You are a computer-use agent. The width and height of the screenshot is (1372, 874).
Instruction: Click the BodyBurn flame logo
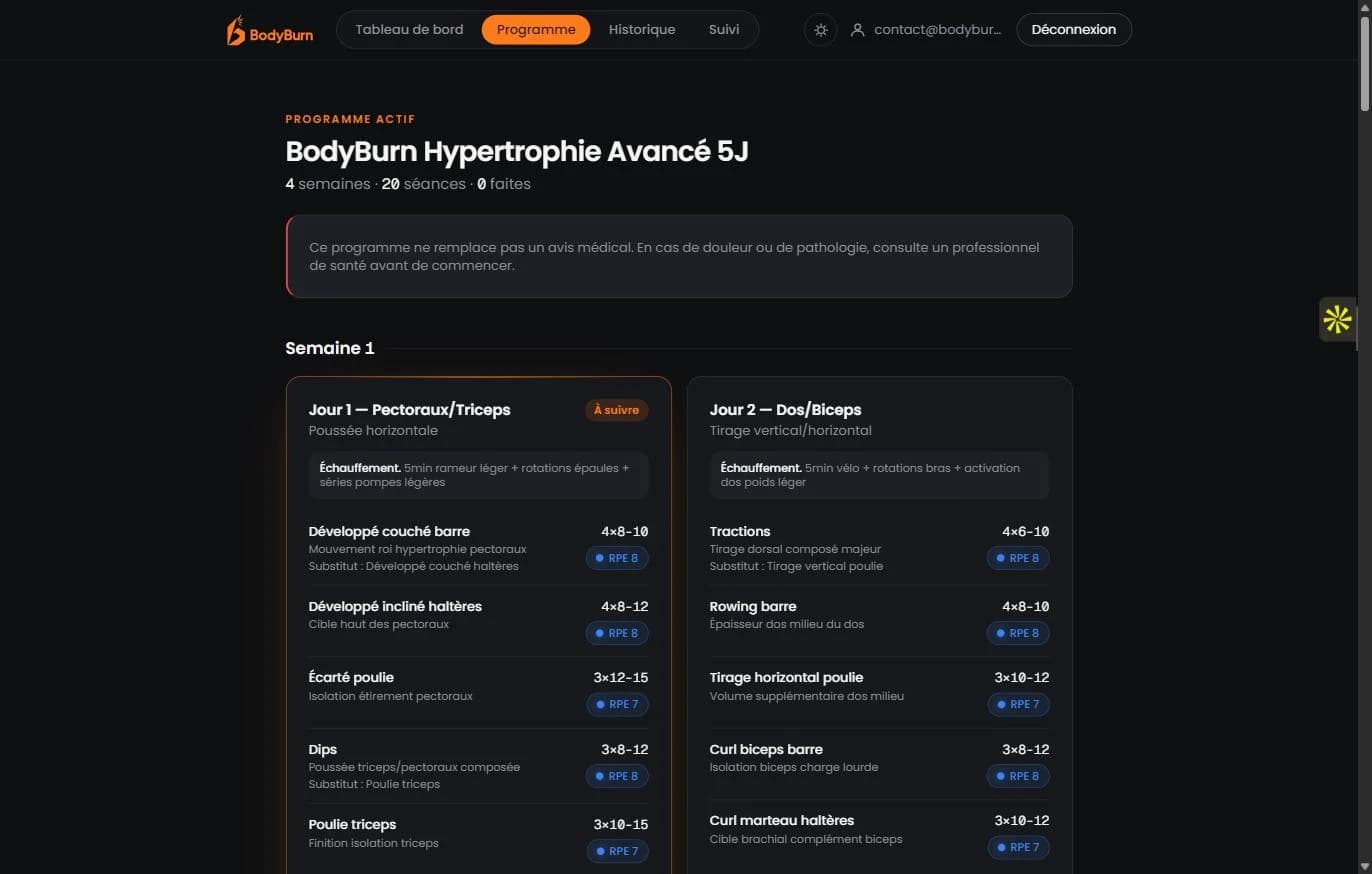pos(269,30)
